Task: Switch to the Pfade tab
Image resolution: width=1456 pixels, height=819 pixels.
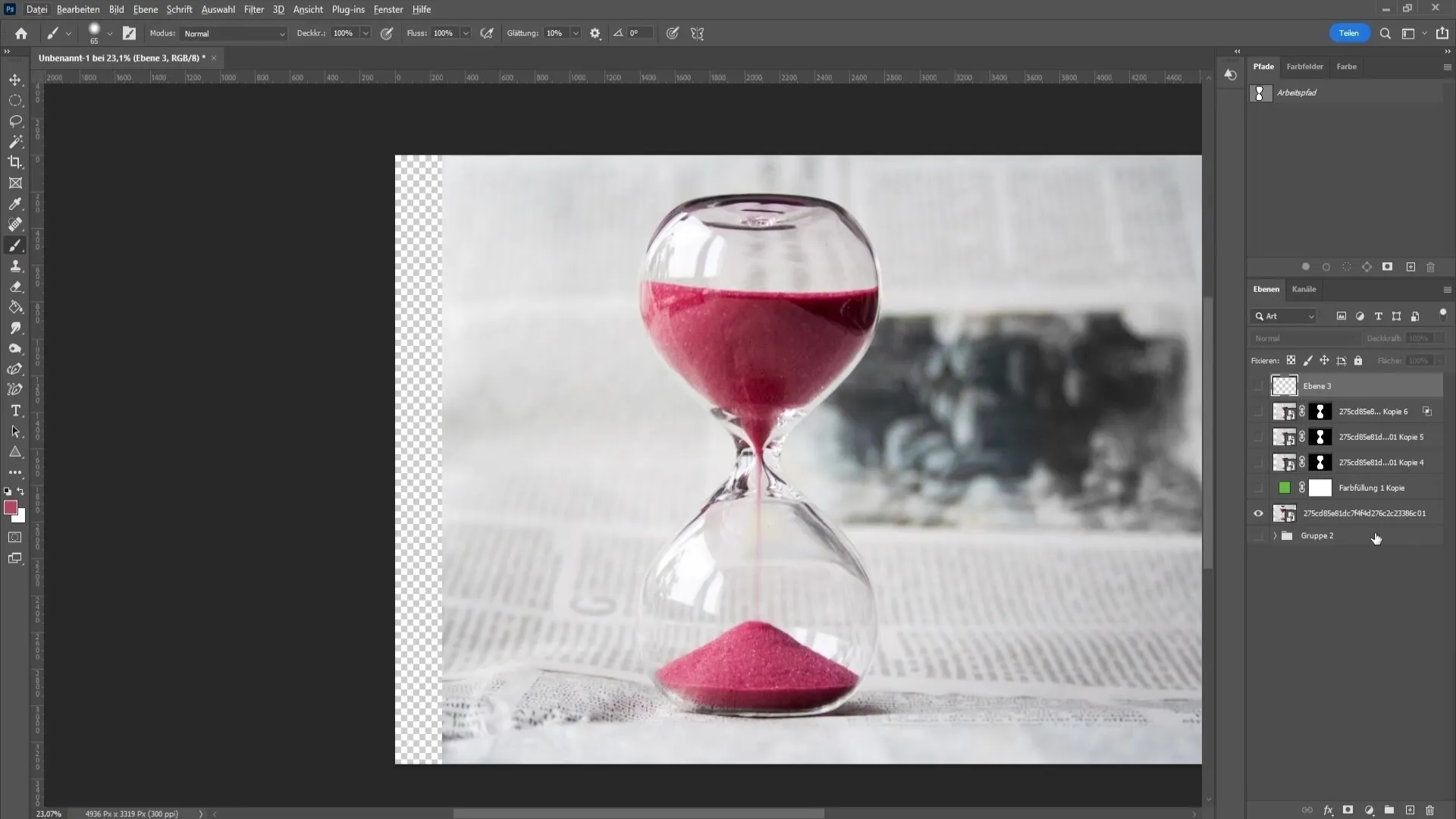Action: 1263,66
